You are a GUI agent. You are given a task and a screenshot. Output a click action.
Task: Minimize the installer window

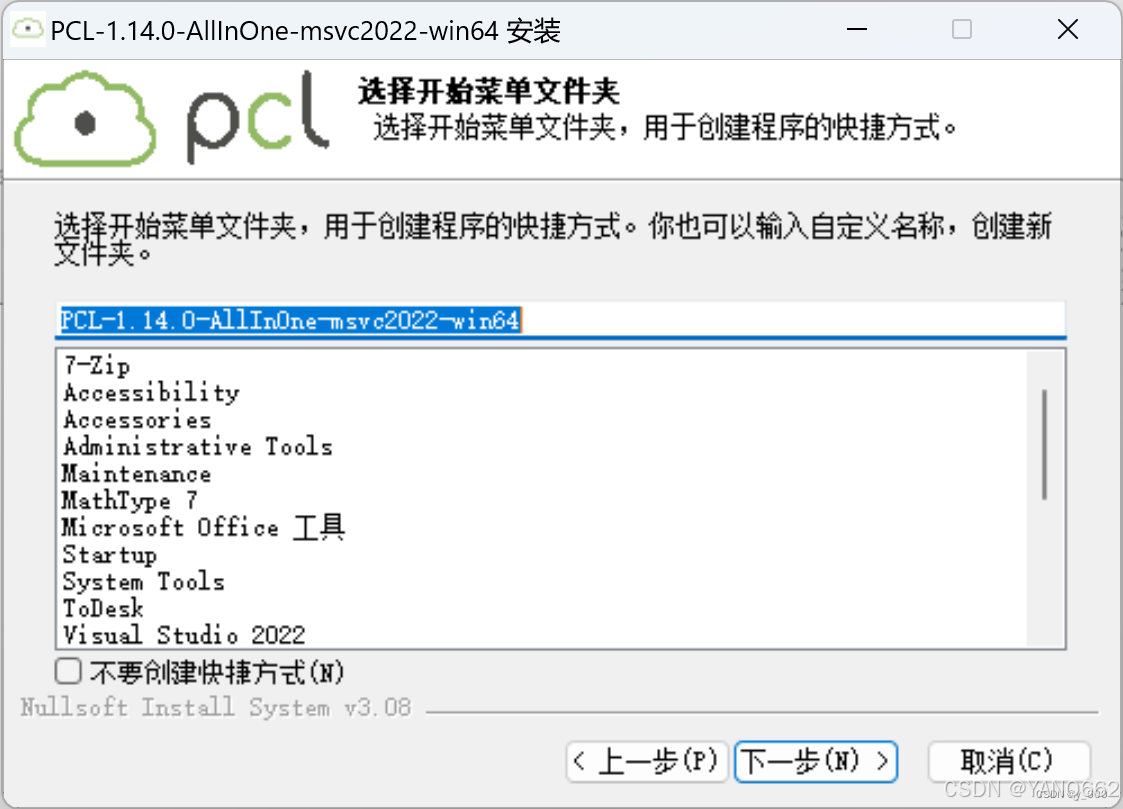pyautogui.click(x=857, y=29)
